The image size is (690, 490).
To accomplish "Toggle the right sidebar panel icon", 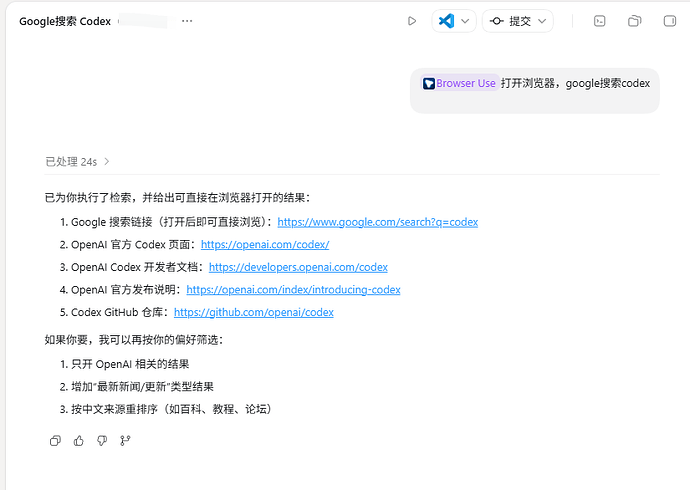I will 670,21.
